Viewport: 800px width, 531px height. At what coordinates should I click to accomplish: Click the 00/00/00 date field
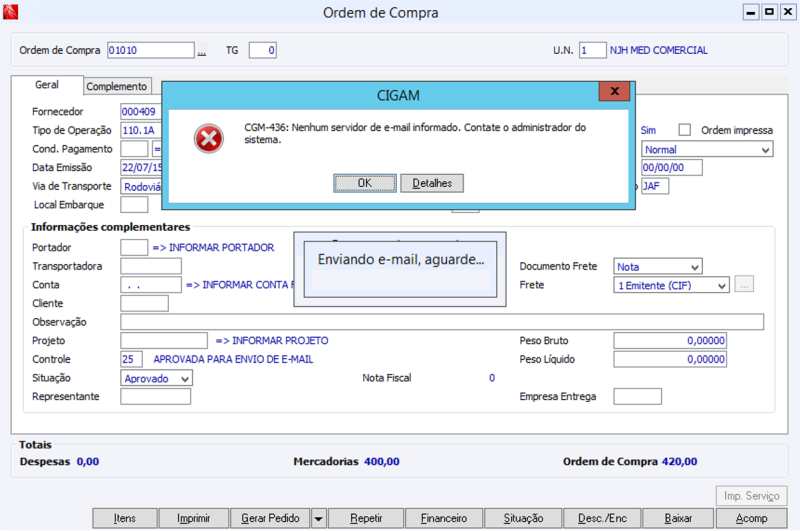[672, 167]
